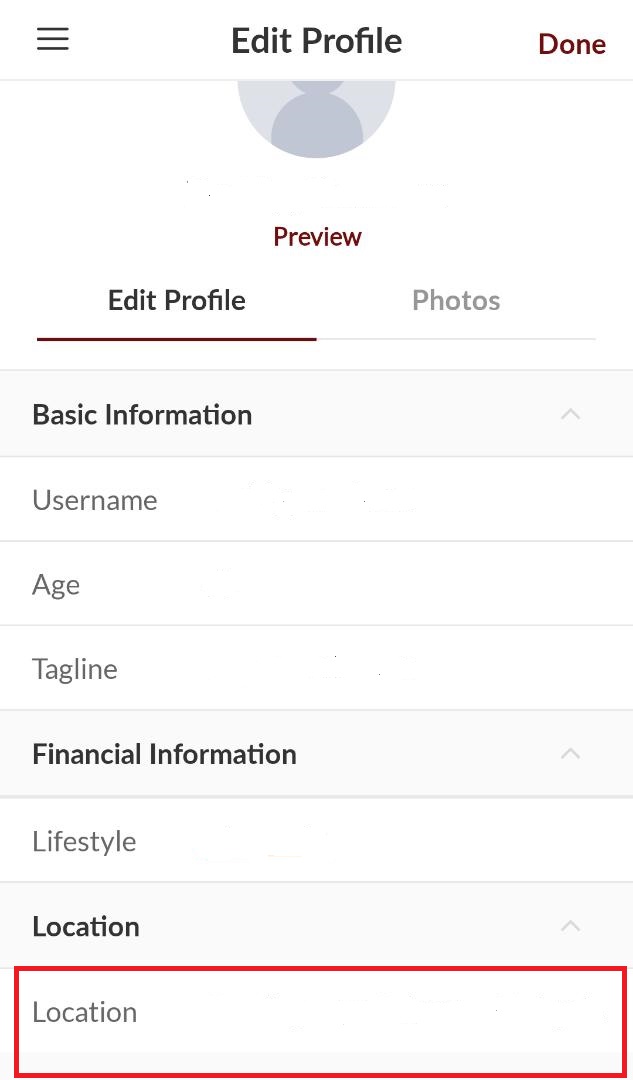Open the hamburger menu
The width and height of the screenshot is (633, 1080).
pyautogui.click(x=53, y=39)
